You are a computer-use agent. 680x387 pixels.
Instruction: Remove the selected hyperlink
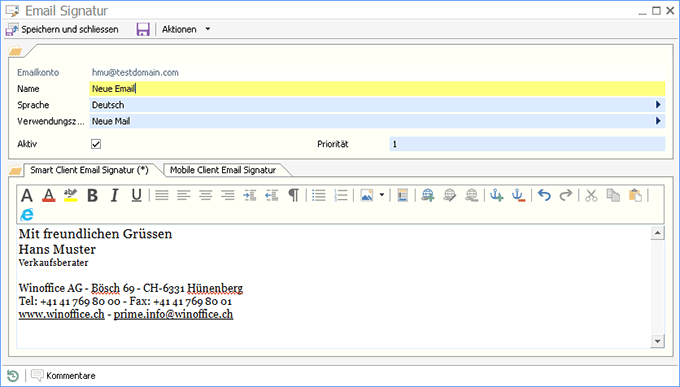click(471, 196)
